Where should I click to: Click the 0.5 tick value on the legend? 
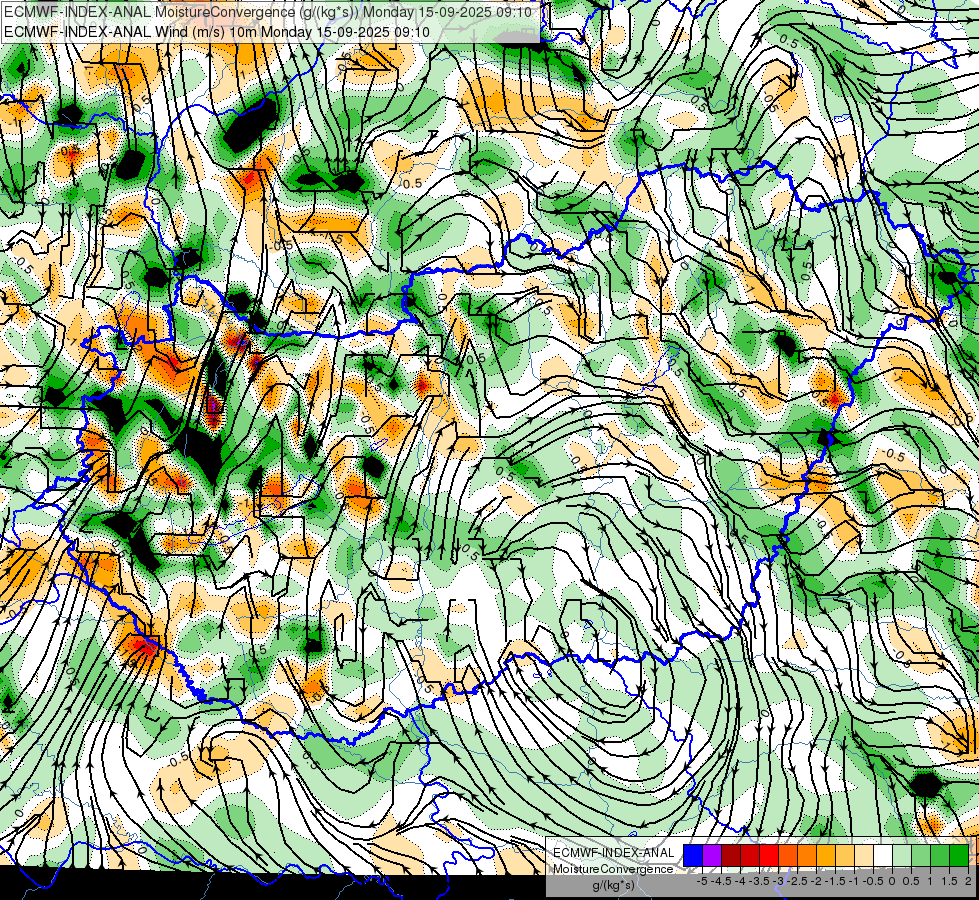[912, 881]
